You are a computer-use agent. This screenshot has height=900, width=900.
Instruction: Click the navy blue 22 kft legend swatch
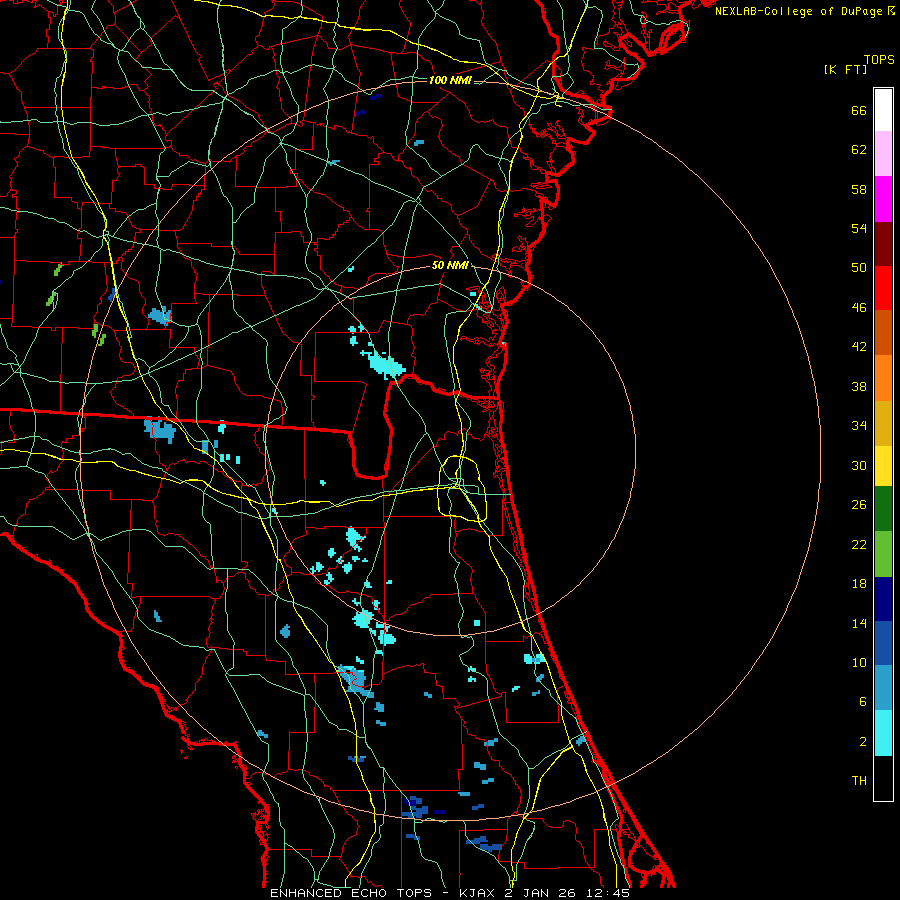(x=883, y=599)
